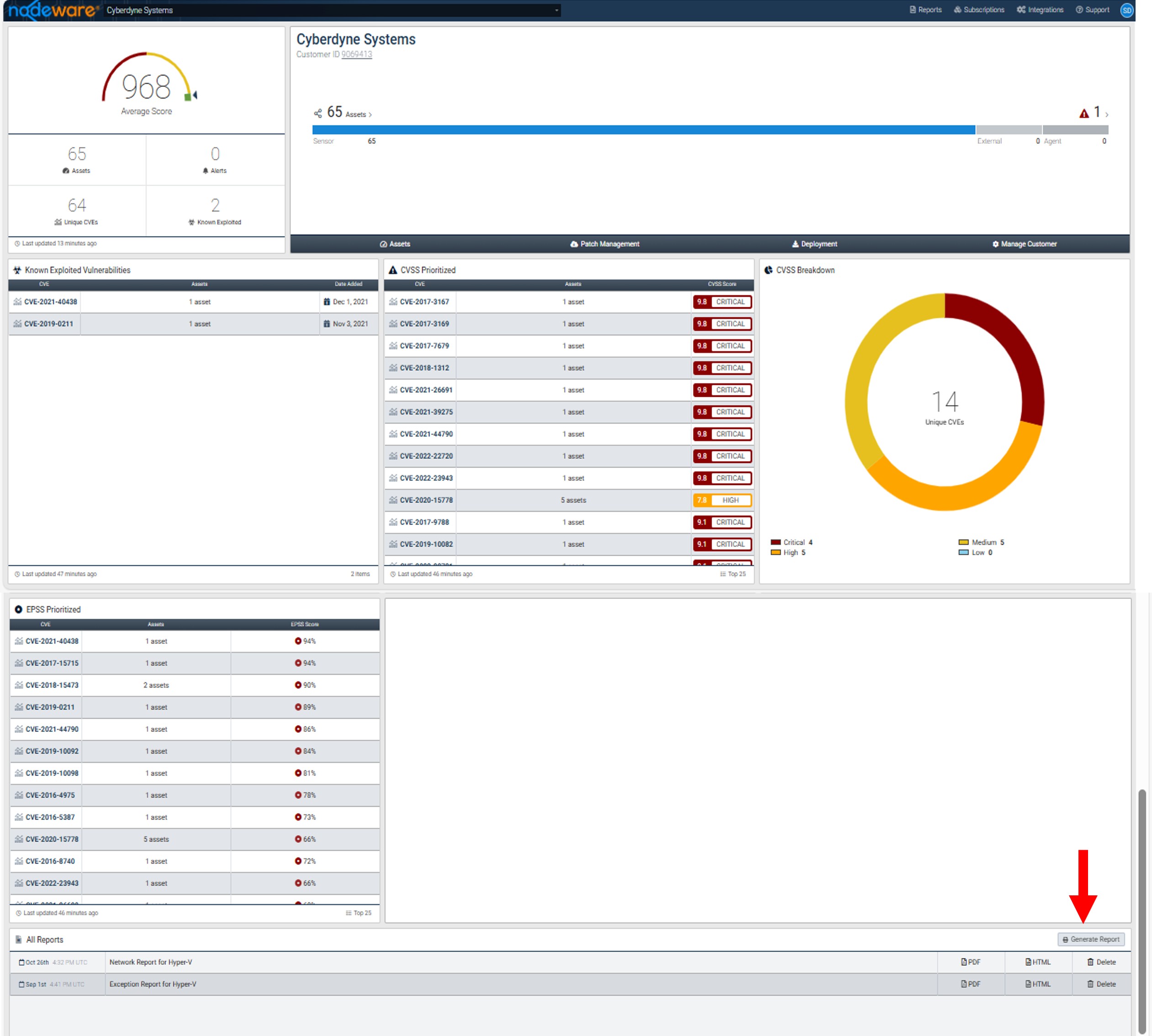Toggle the Critical legend swatch
This screenshot has width=1152, height=1036.
[x=776, y=542]
